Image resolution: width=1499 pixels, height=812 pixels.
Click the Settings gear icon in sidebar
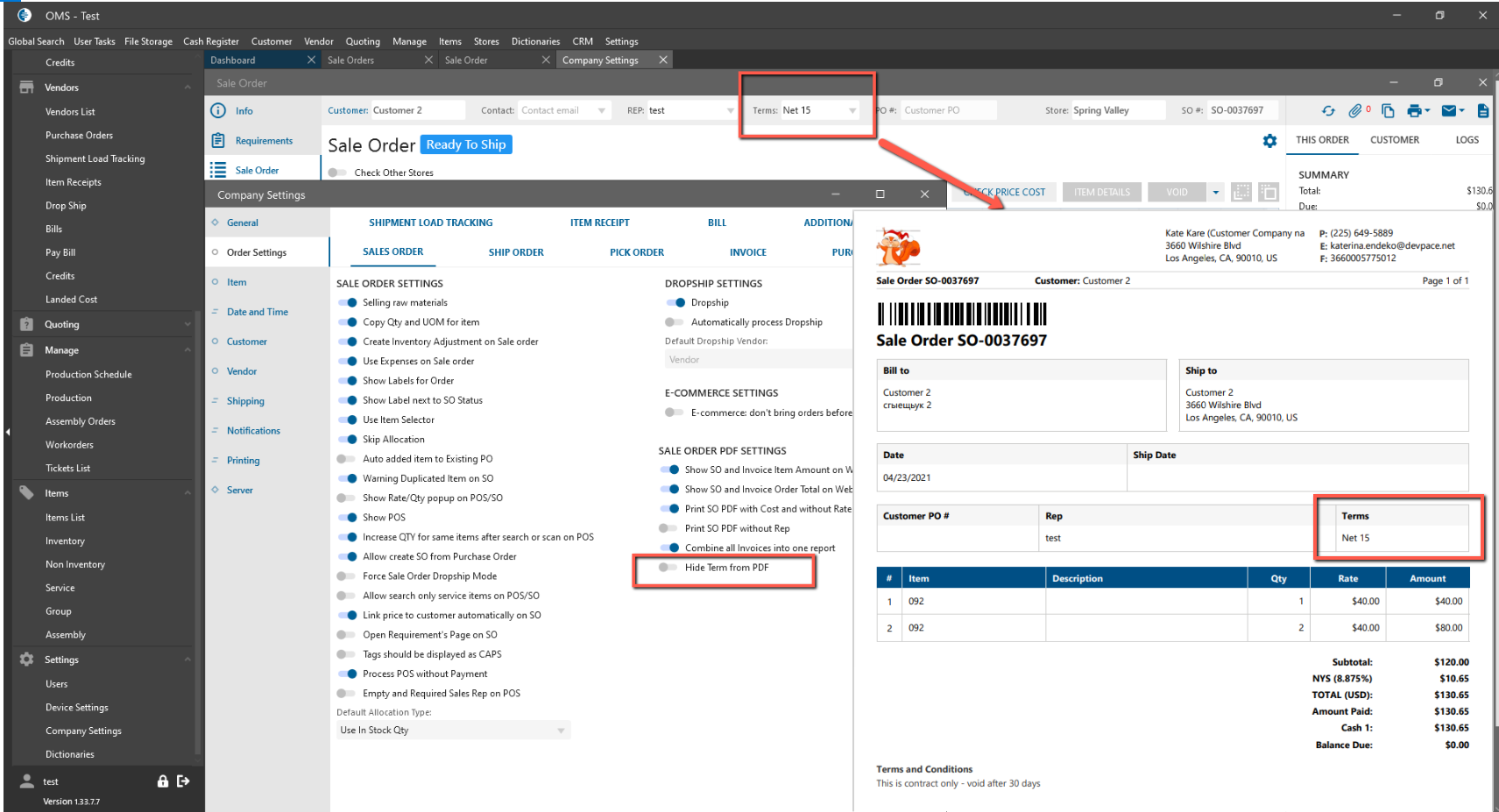pos(27,660)
